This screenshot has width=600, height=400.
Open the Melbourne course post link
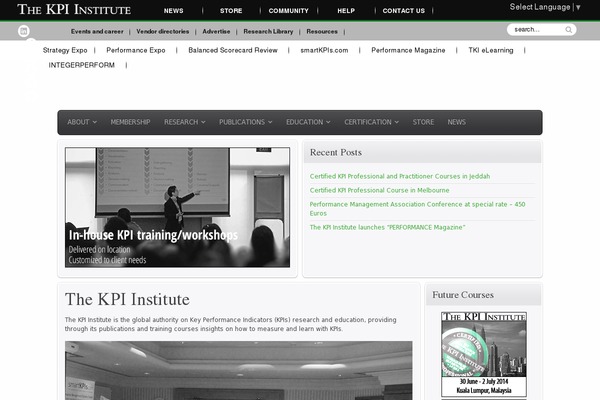(x=380, y=190)
